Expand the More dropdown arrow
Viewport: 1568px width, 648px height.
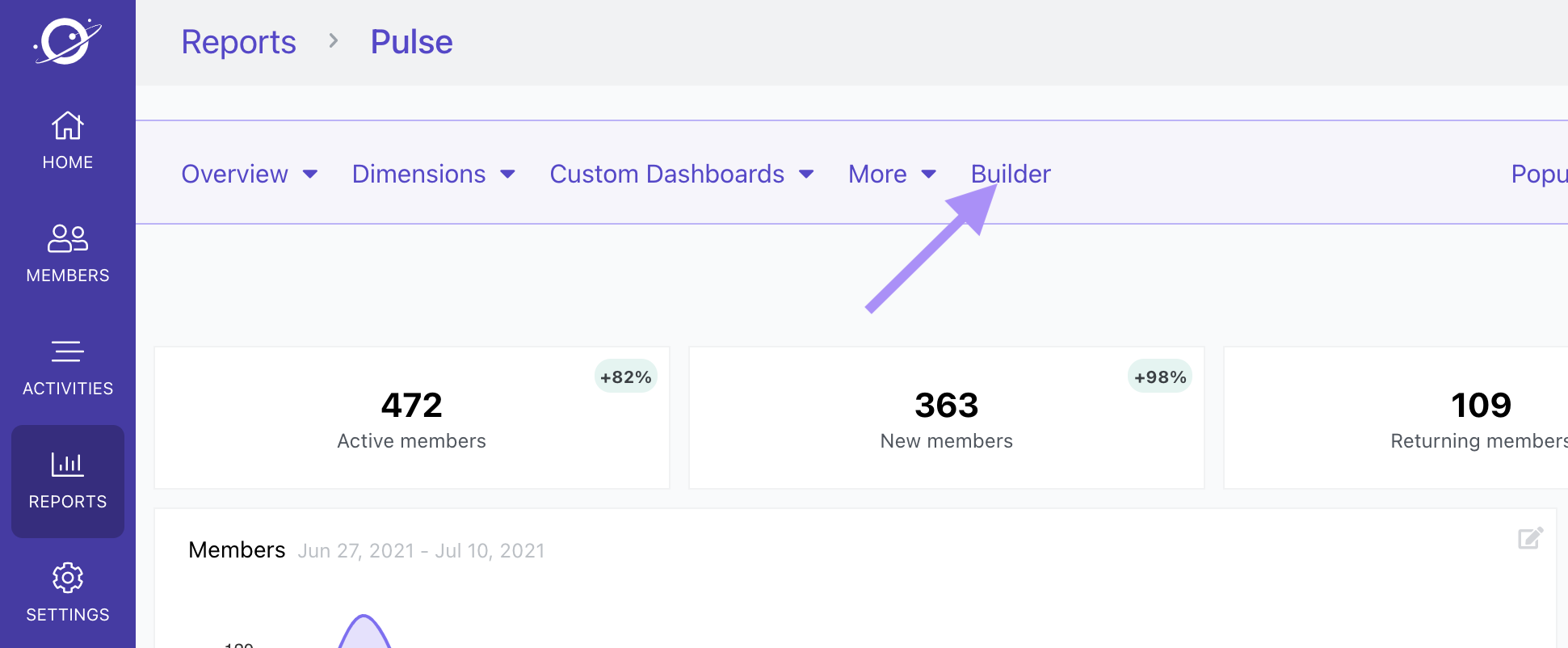coord(929,175)
